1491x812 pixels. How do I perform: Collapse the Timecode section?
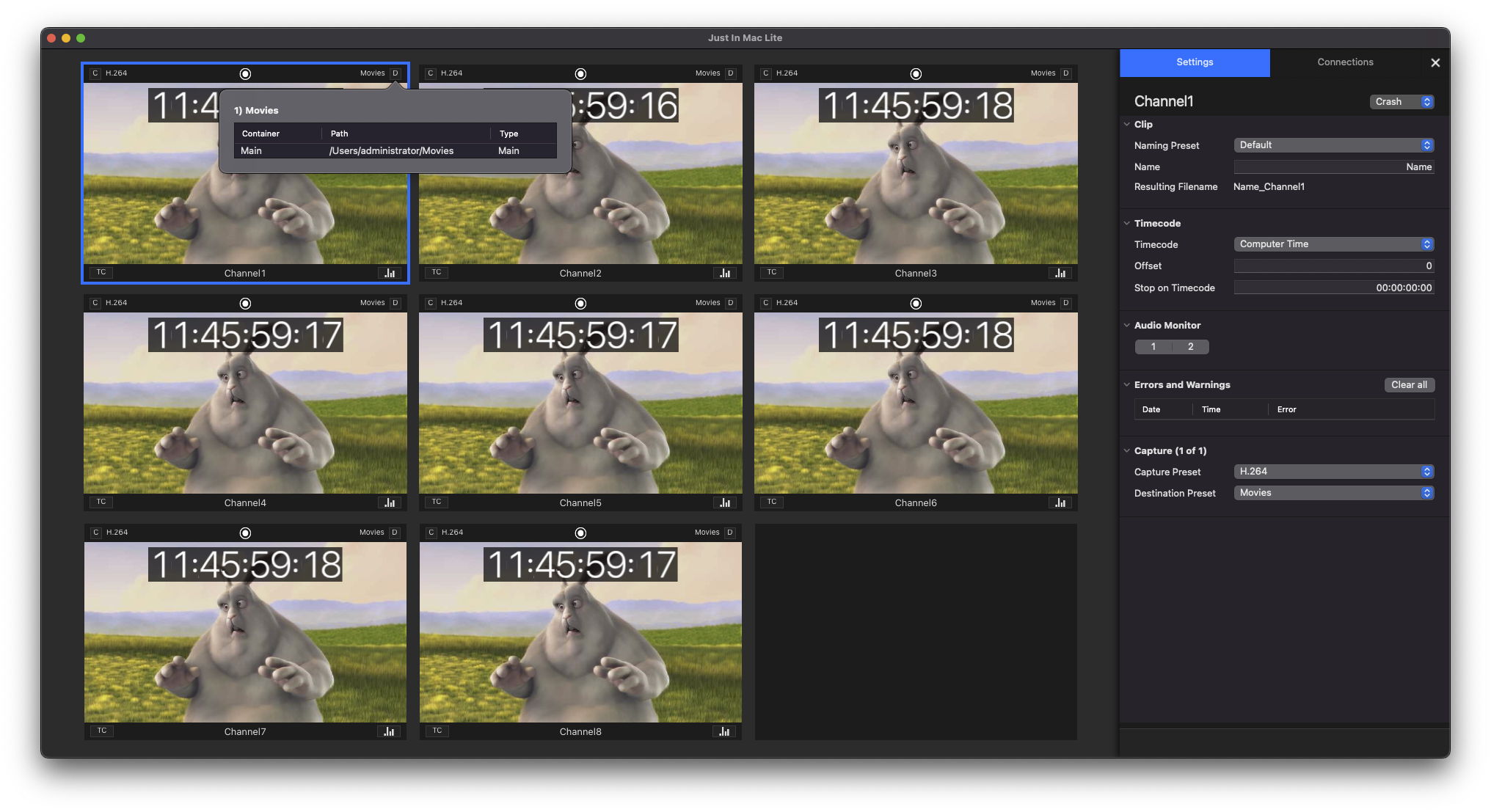1127,223
